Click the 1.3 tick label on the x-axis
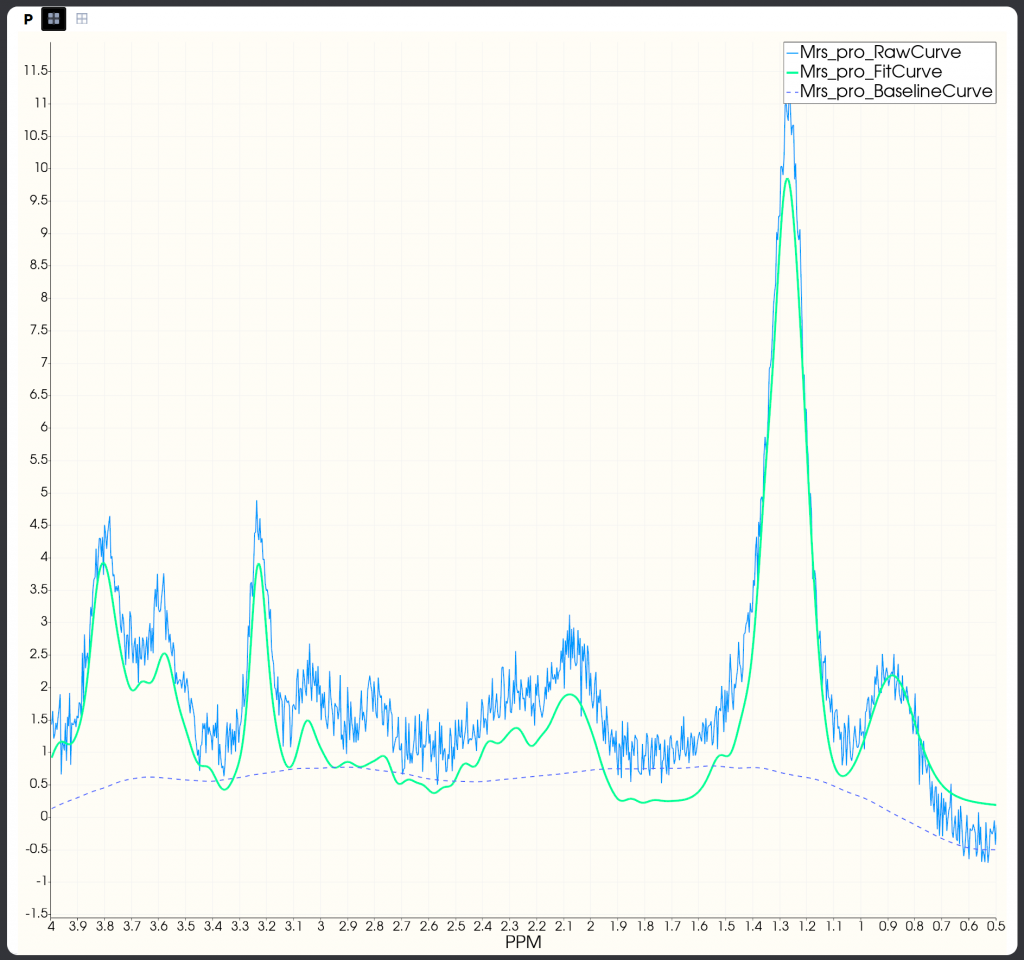This screenshot has height=960, width=1024. [x=780, y=926]
